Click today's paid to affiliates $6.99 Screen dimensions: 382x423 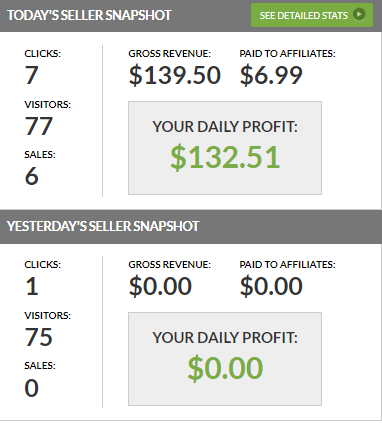pyautogui.click(x=271, y=75)
